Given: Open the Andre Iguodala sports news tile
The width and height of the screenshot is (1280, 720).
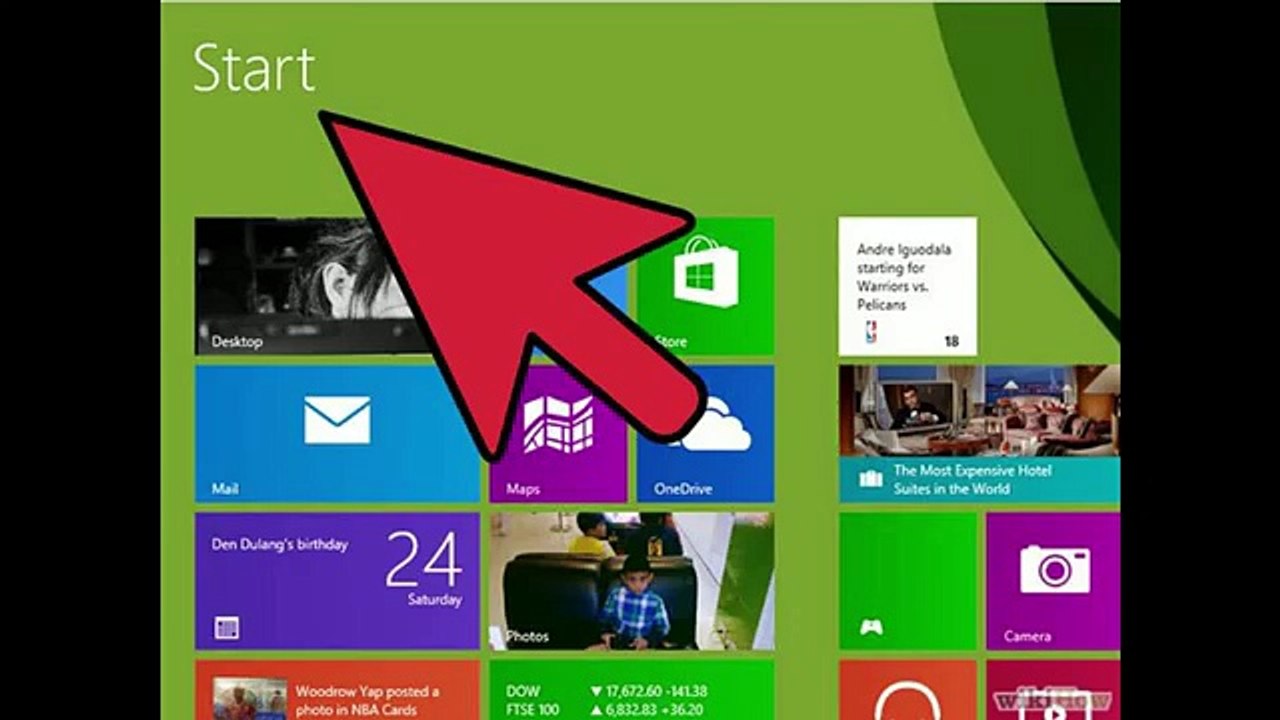Looking at the screenshot, I should coord(907,286).
